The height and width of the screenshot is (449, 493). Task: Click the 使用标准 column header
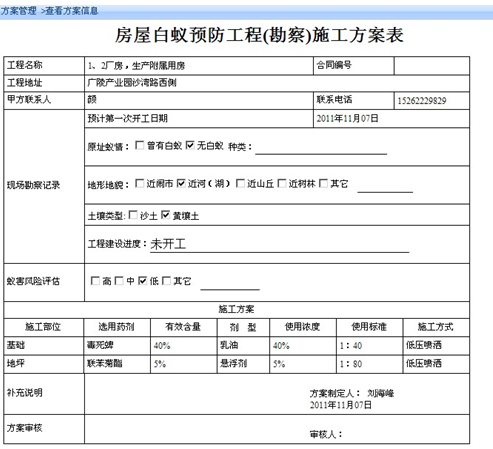369,327
